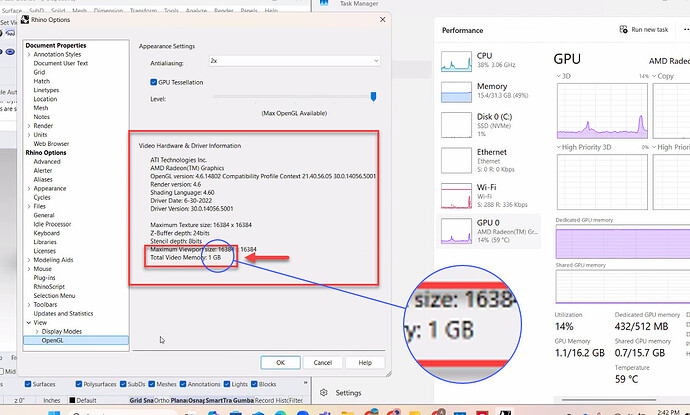The image size is (690, 415).
Task: Toggle Ortho in the status bar
Action: [x=161, y=400]
